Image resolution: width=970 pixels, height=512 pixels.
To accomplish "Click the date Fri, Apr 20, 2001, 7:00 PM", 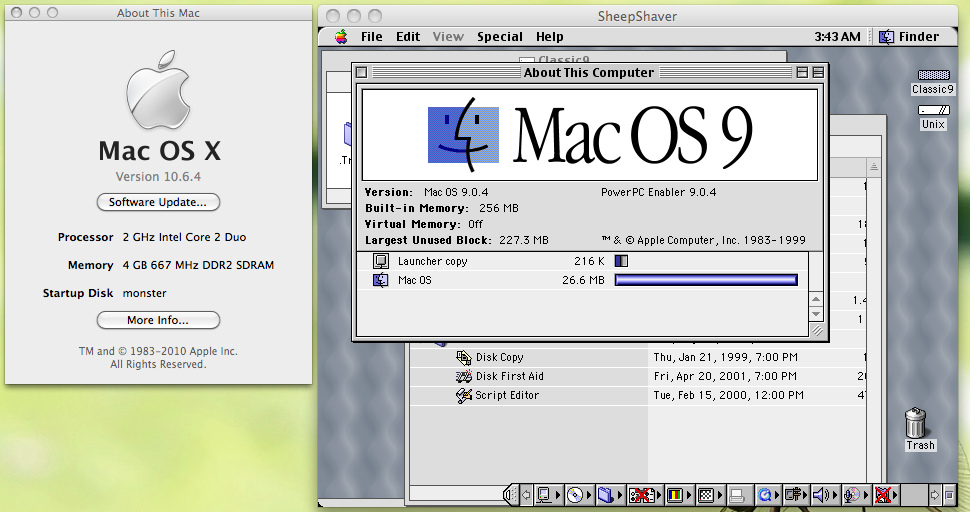I will click(x=725, y=376).
